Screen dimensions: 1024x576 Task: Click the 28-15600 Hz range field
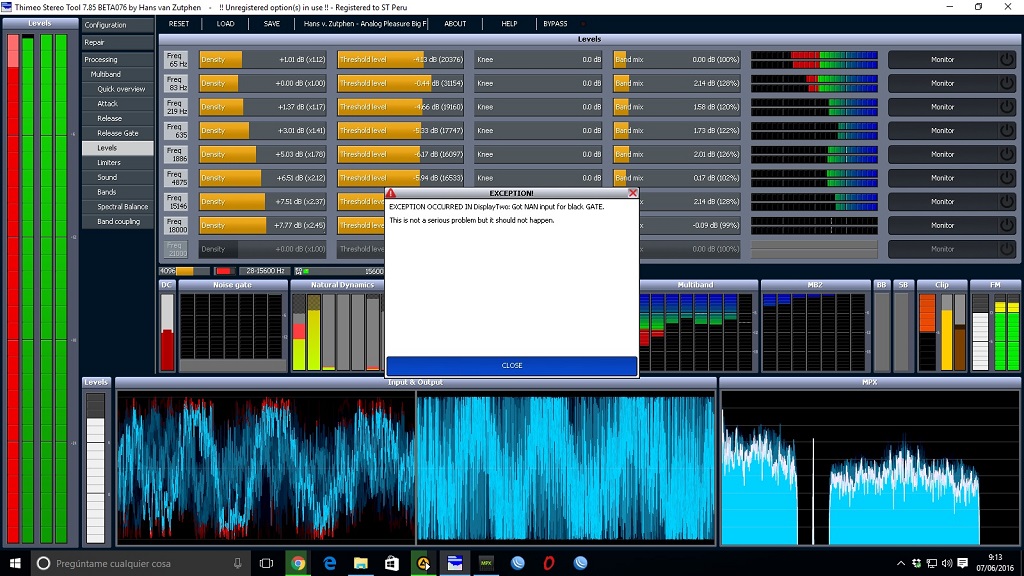(265, 271)
